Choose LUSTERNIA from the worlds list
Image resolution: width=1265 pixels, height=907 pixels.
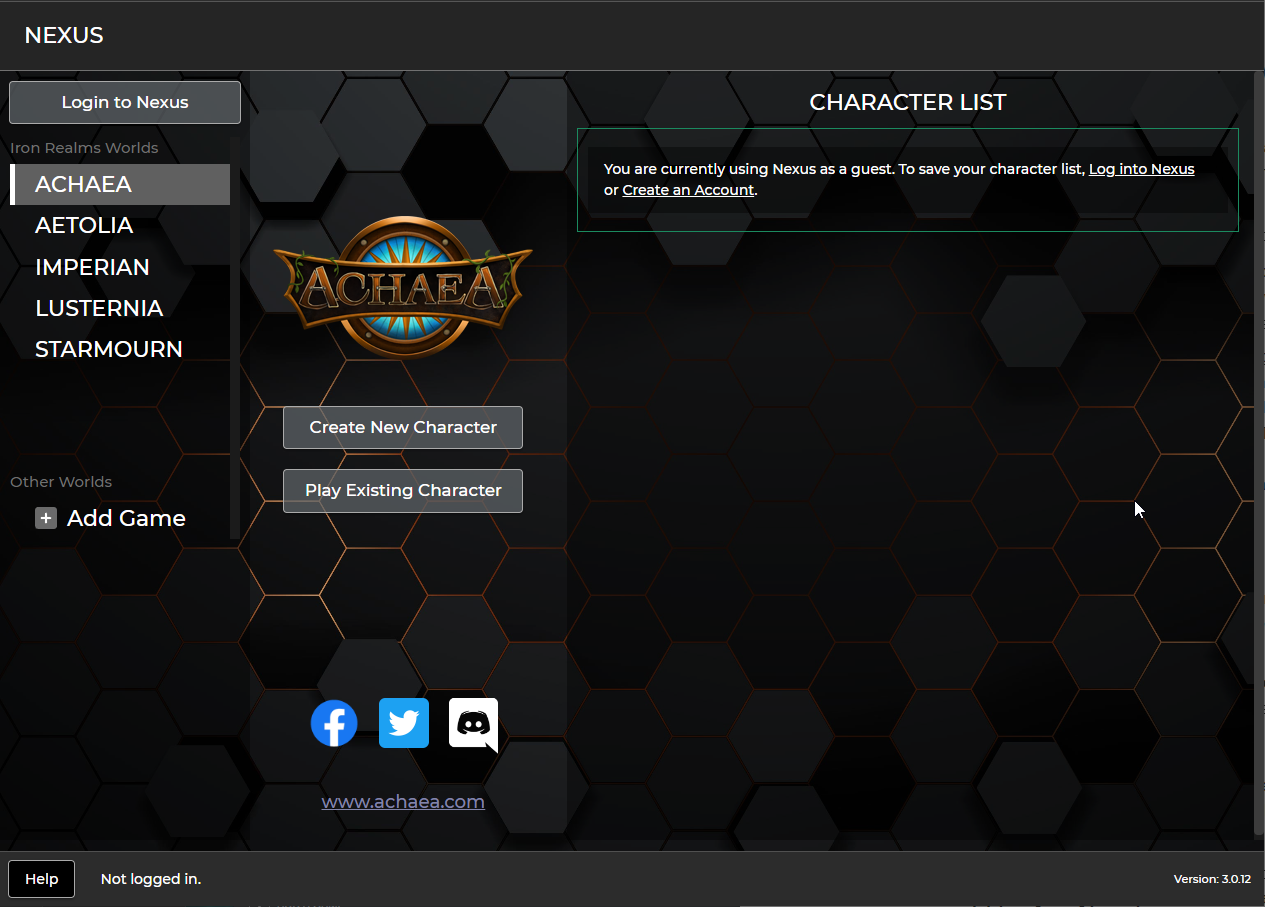(x=99, y=308)
